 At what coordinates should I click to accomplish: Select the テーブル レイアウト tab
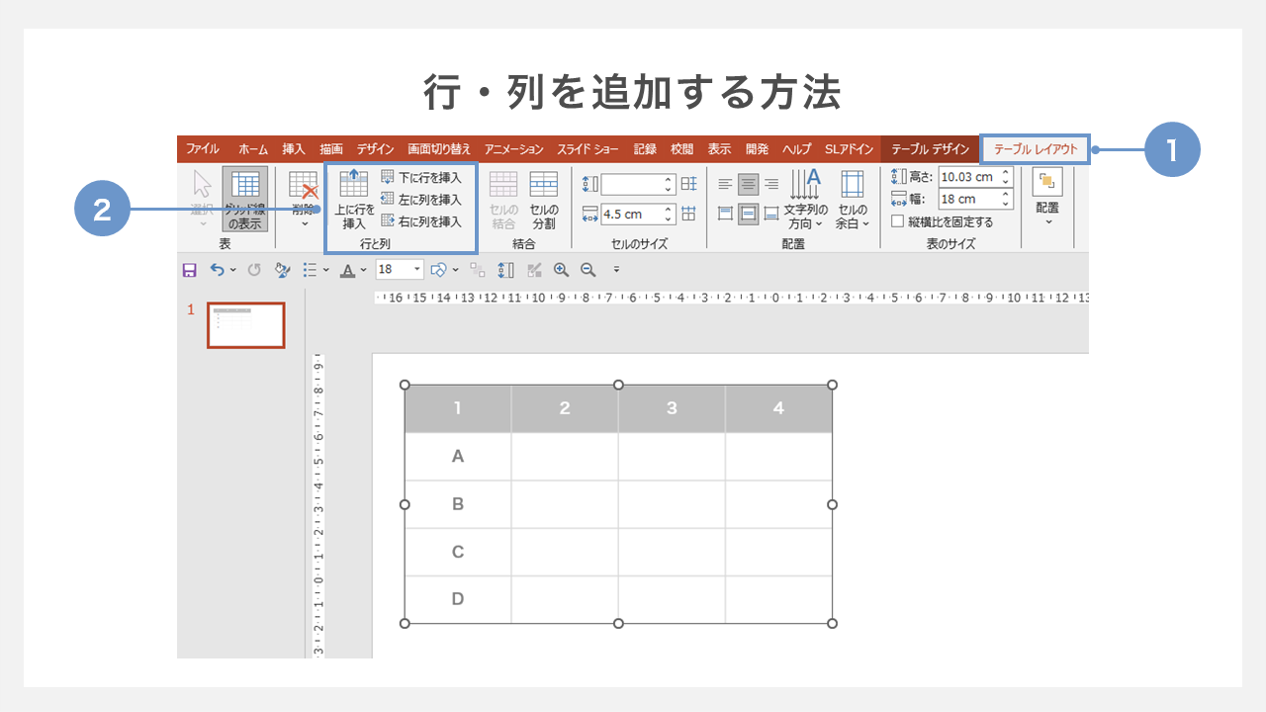click(1035, 150)
